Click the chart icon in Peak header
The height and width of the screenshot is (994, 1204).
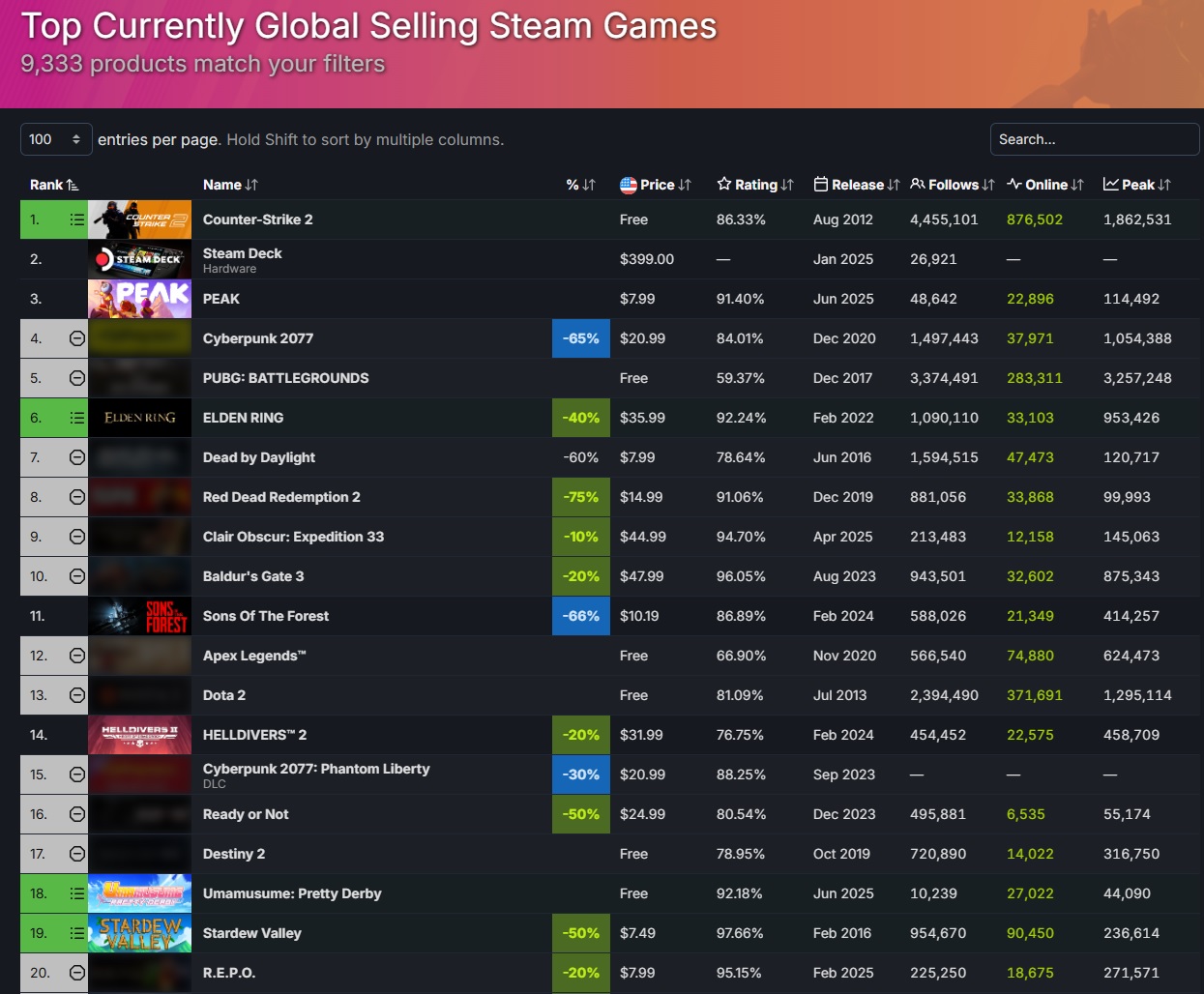pos(1111,184)
